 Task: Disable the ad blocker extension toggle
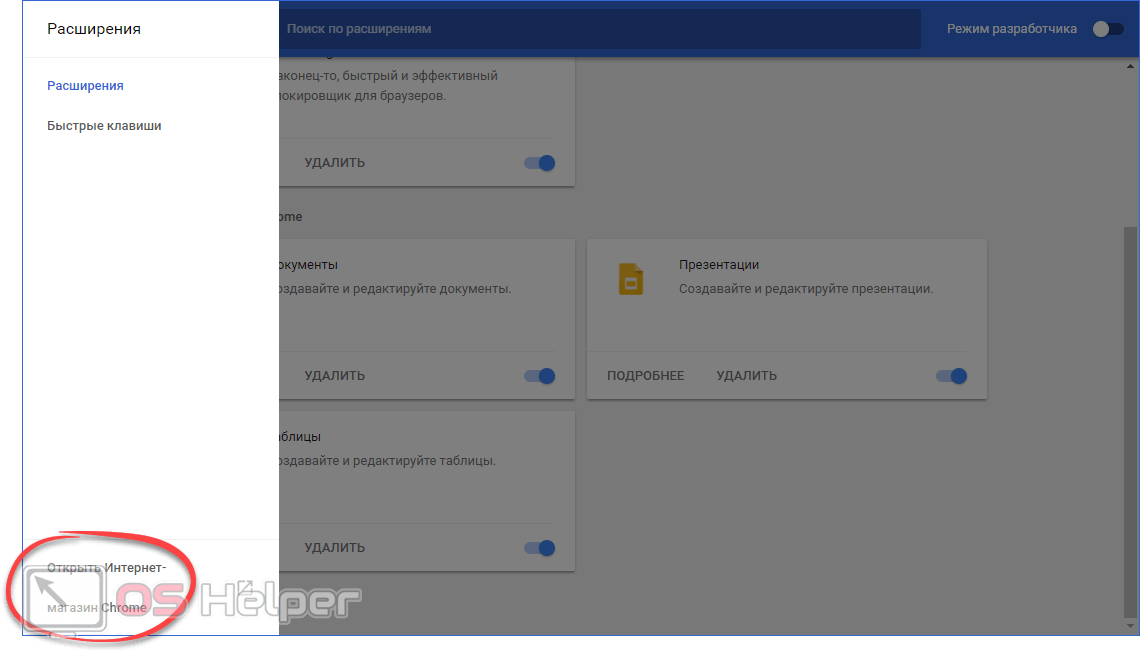[x=539, y=163]
